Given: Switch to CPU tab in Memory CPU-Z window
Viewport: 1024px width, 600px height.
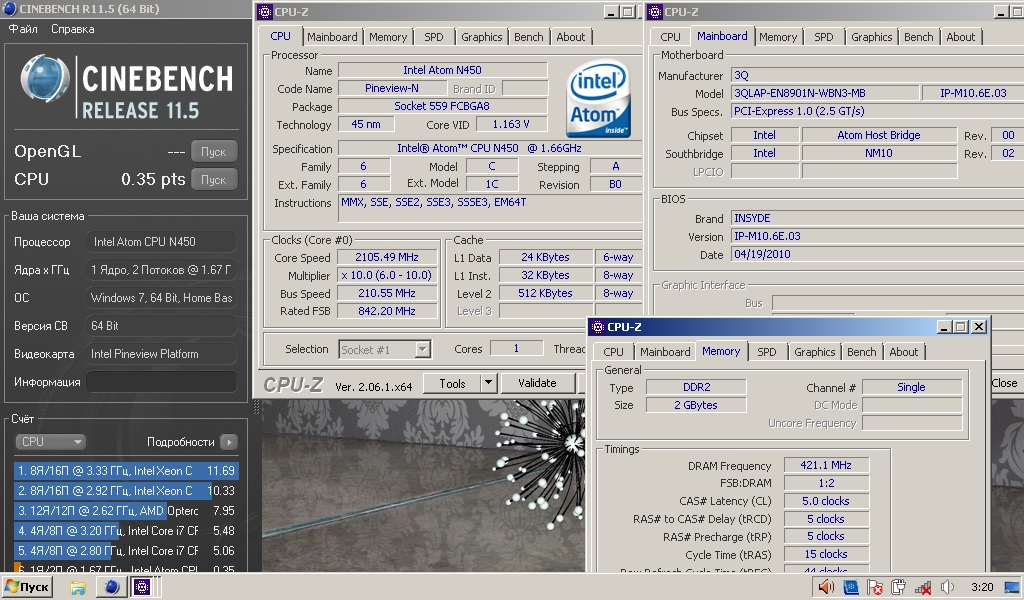Looking at the screenshot, I should [613, 352].
